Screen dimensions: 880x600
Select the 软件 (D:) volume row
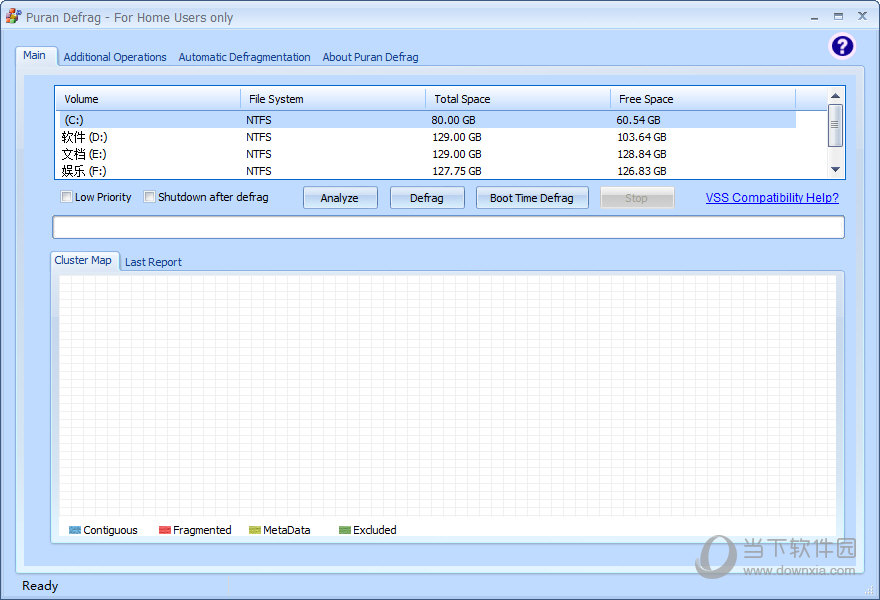coord(428,137)
